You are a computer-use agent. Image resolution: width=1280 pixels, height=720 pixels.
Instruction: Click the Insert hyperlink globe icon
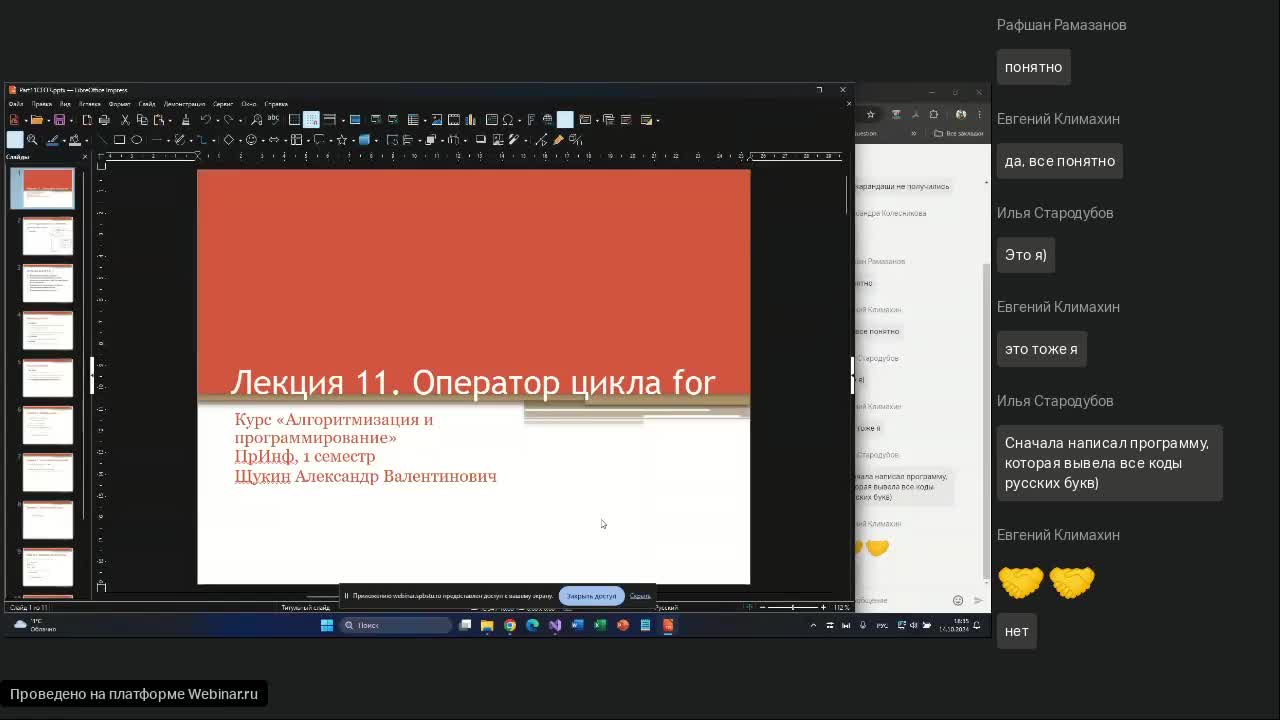tap(547, 120)
